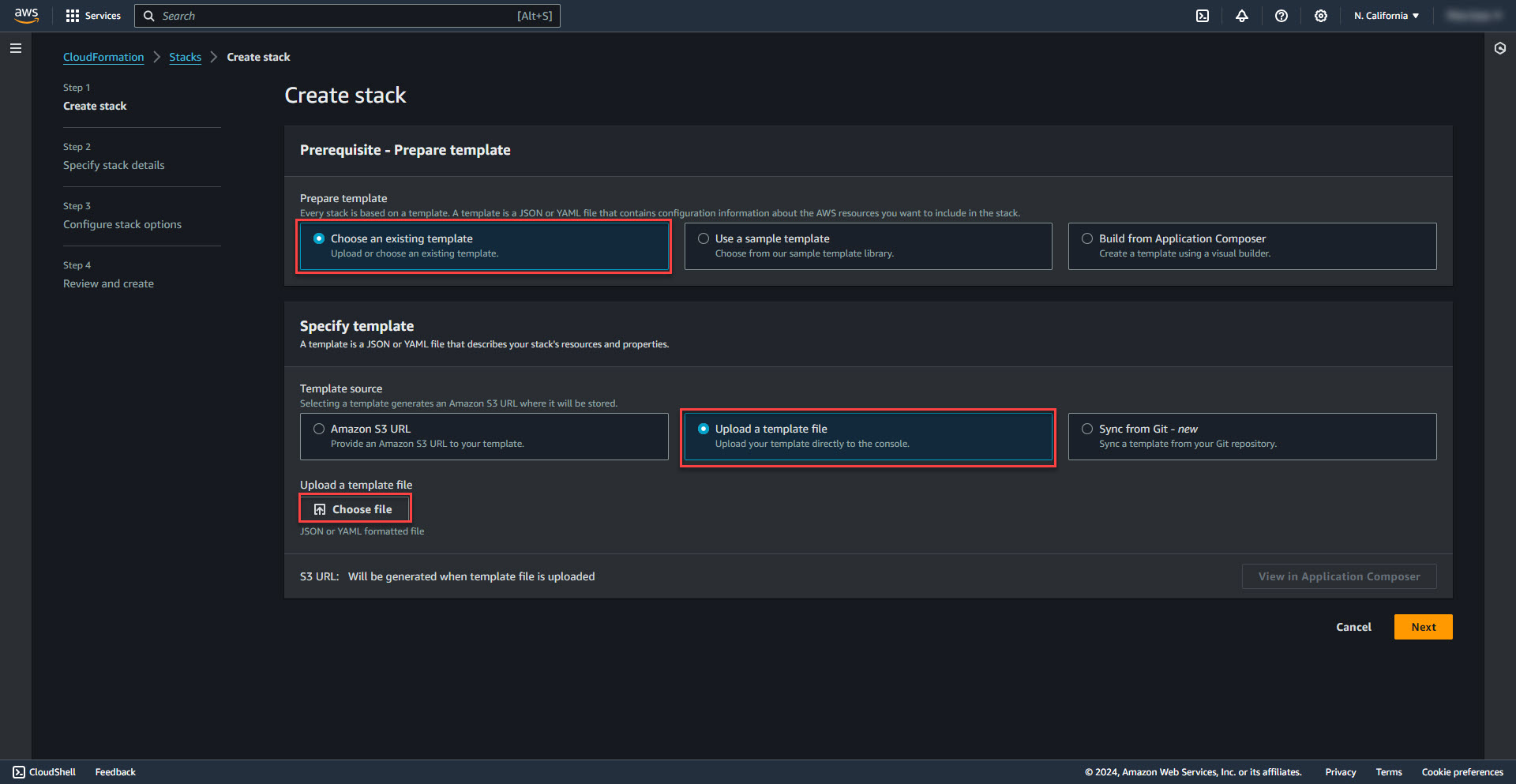Toggle the side navigation hamburger menu
Screen dimensions: 1516x784
point(15,48)
